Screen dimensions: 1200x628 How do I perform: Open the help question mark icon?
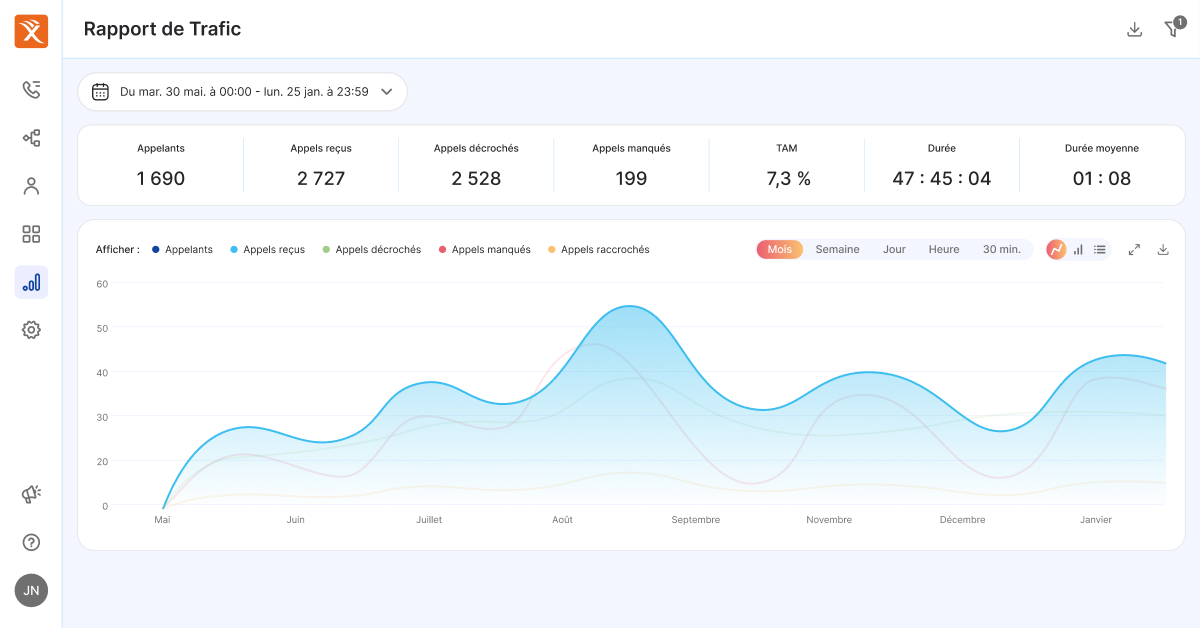pos(31,542)
